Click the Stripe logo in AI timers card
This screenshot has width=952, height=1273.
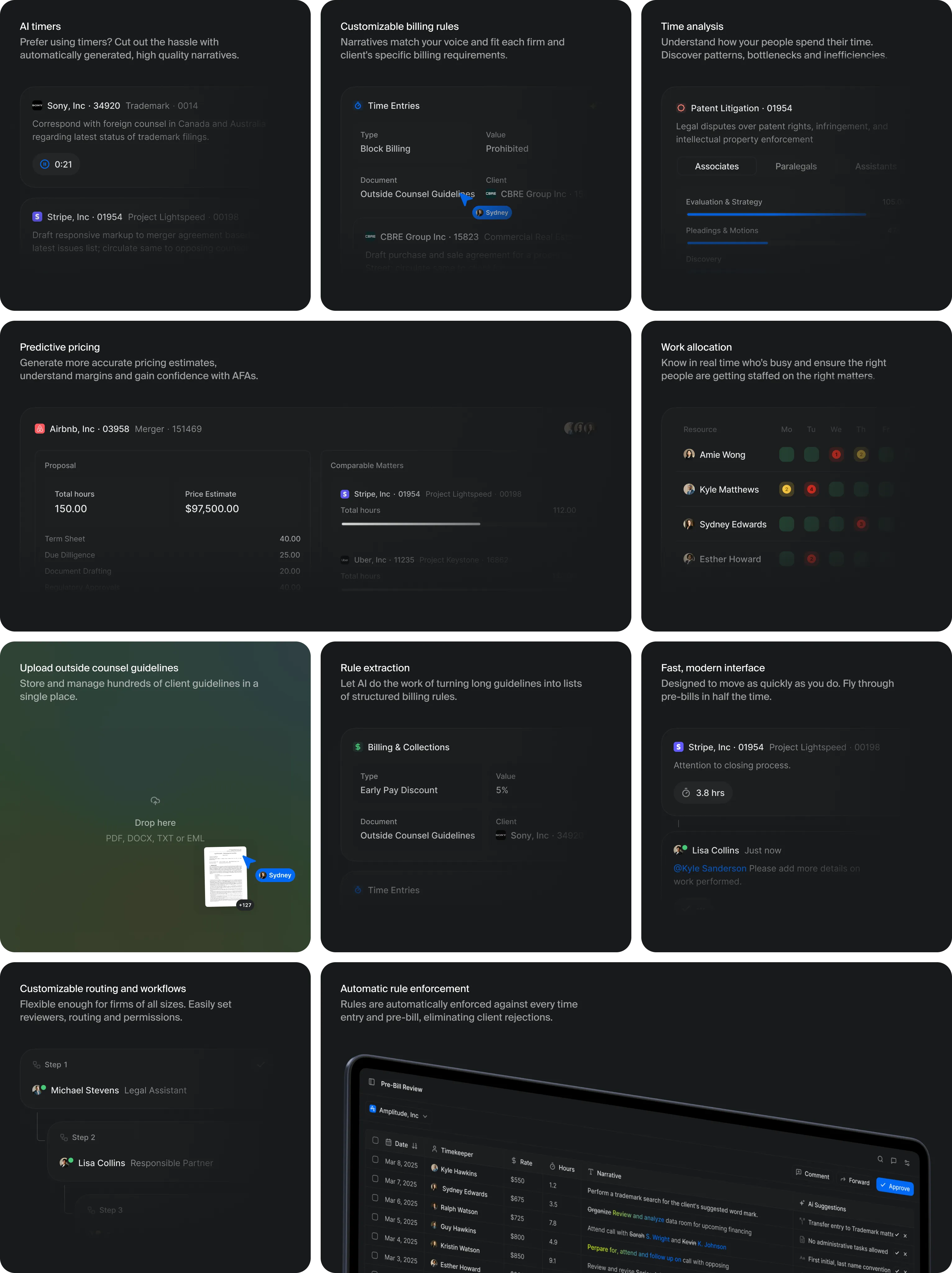pos(37,217)
